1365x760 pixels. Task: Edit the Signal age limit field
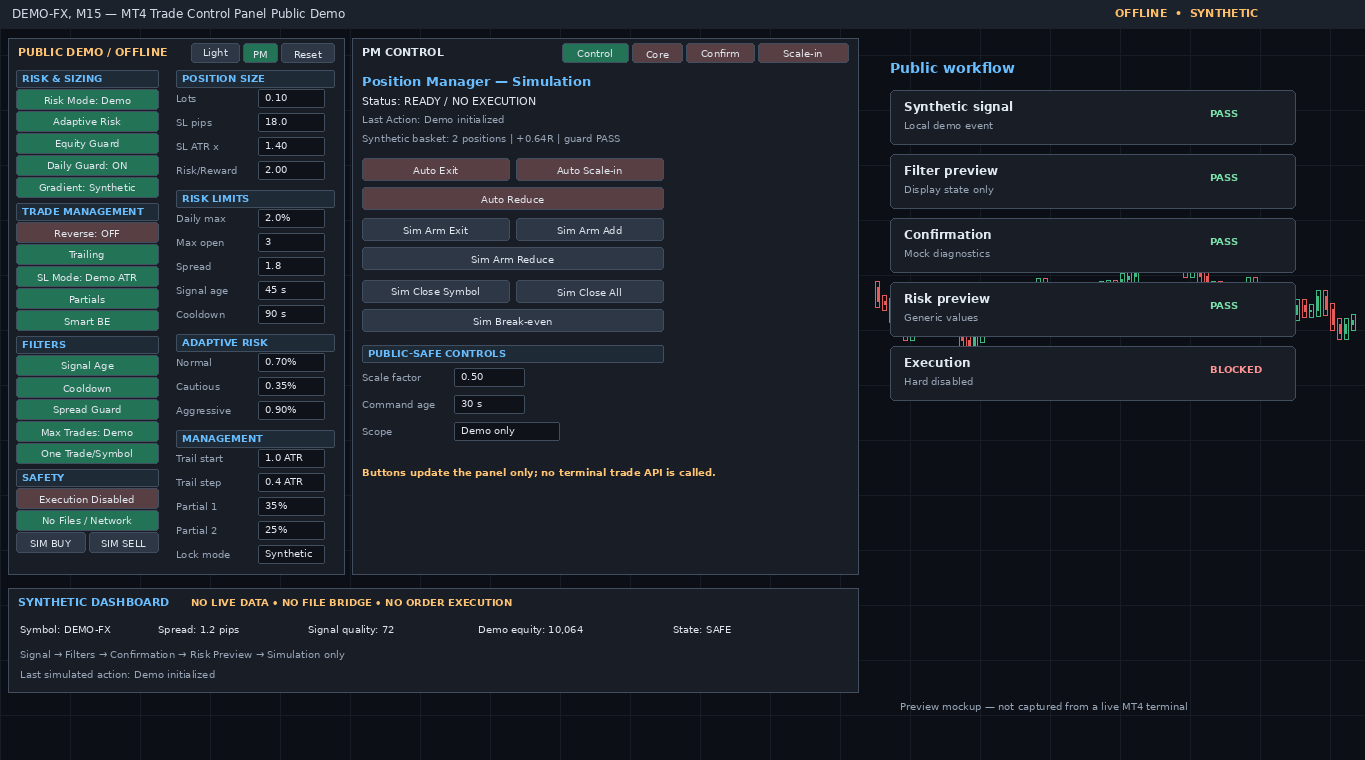291,290
